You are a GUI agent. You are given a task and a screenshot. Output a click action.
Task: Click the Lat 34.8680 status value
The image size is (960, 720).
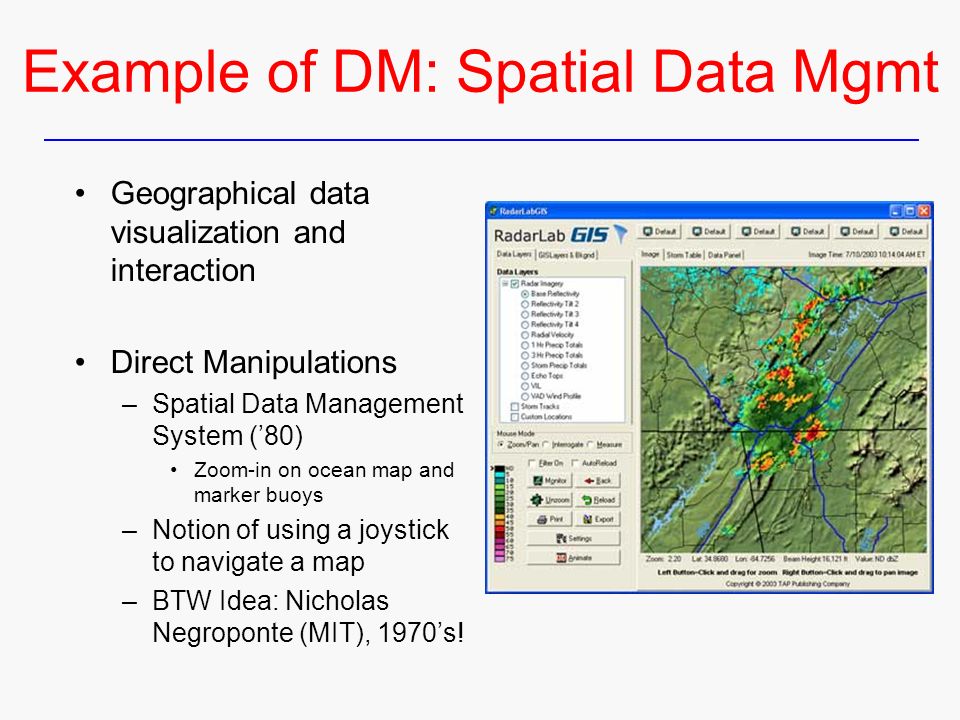coord(710,559)
